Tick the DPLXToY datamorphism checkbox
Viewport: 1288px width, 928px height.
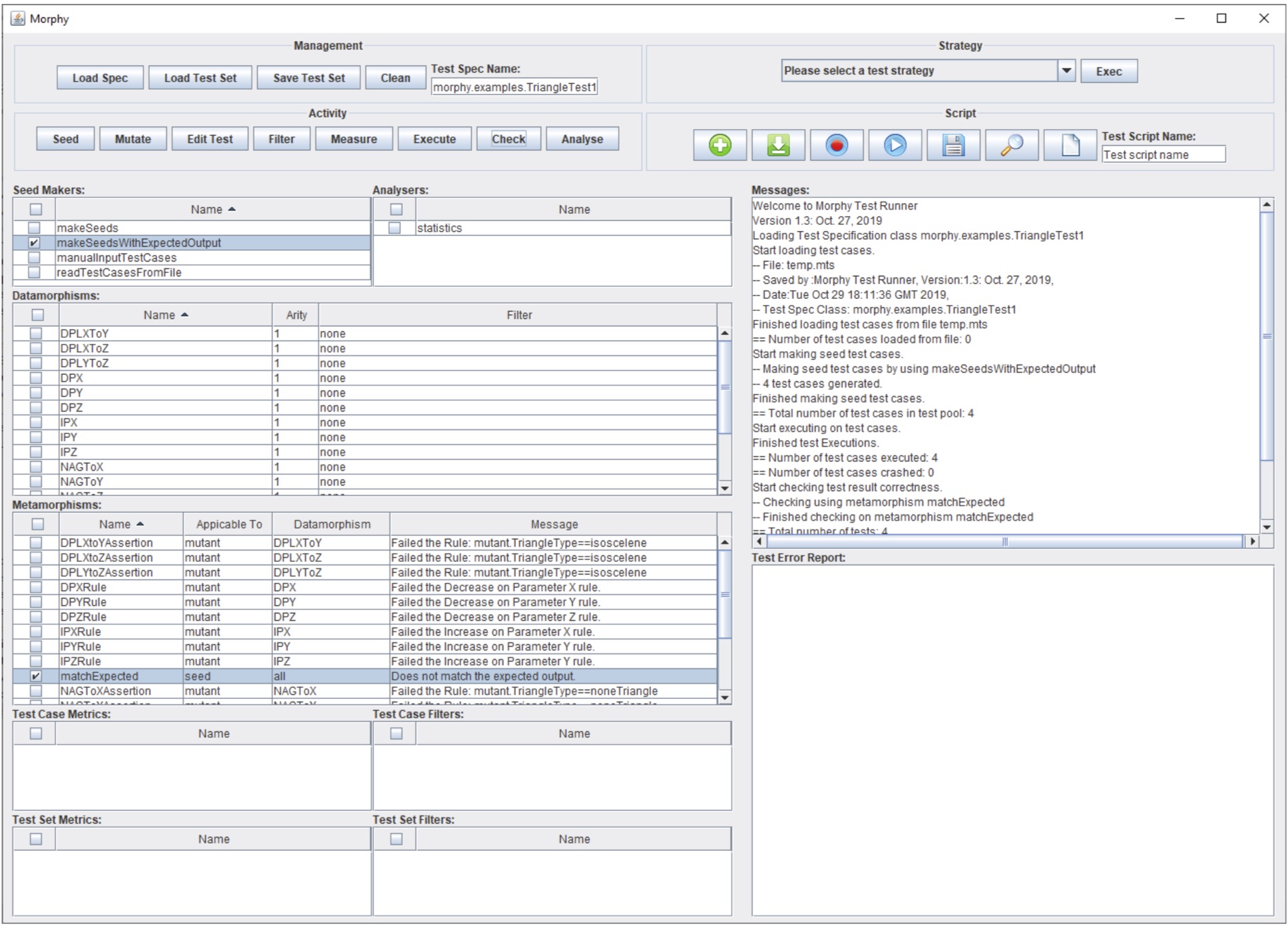tap(36, 334)
